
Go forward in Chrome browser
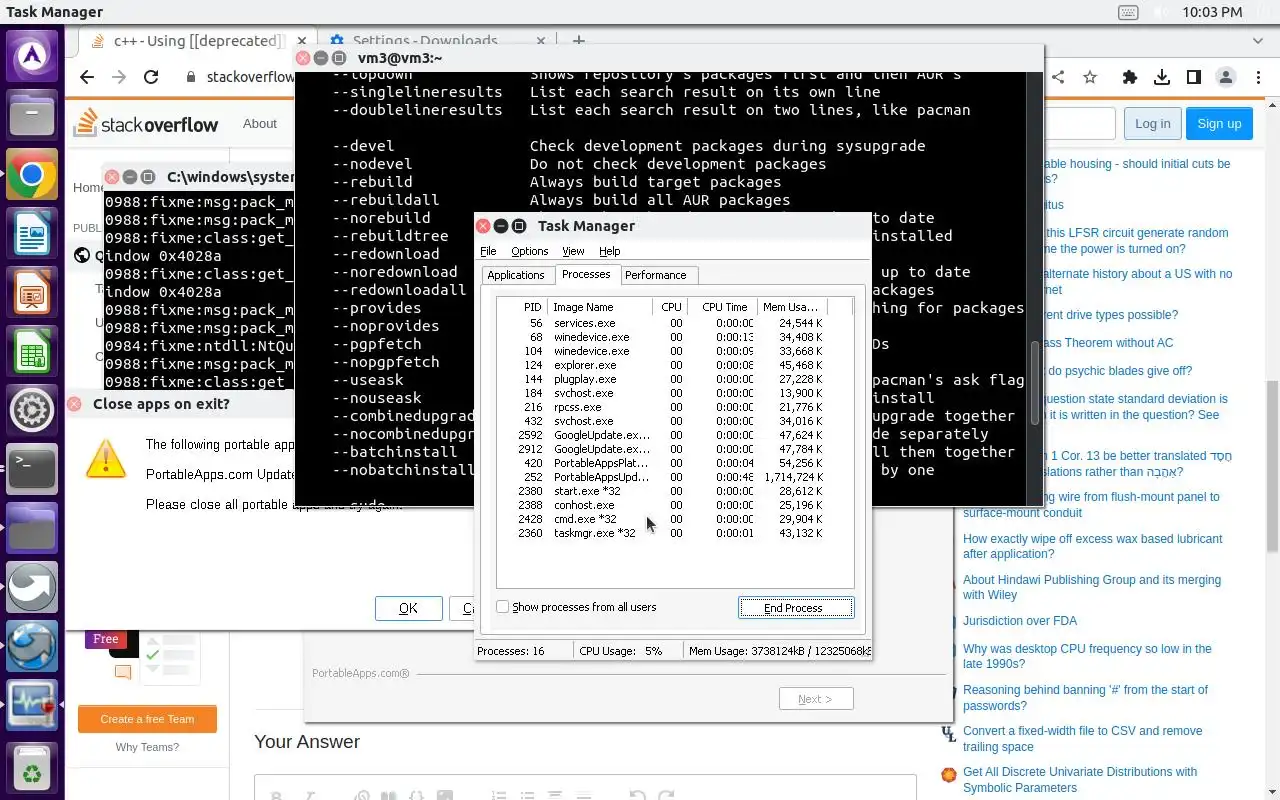pos(119,77)
